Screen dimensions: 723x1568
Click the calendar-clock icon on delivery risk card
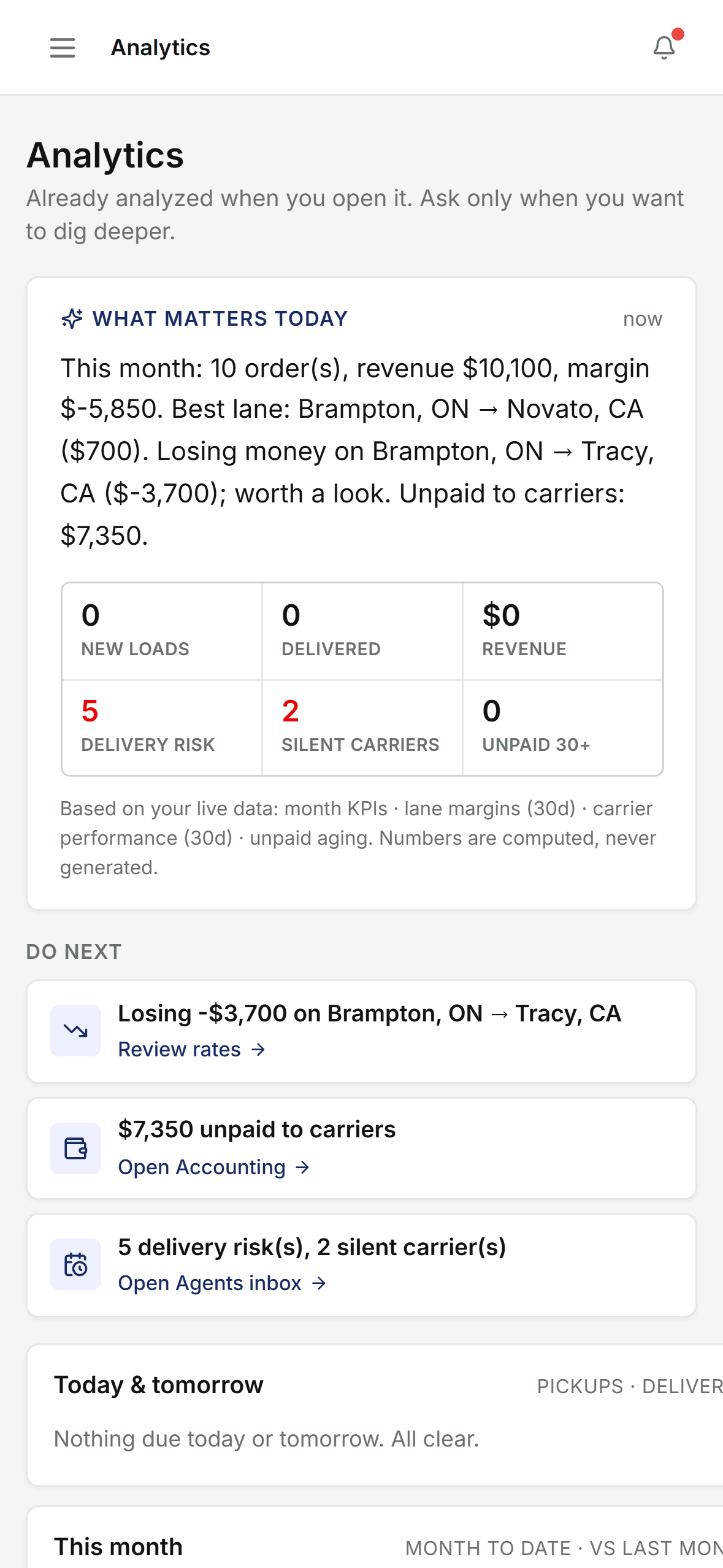(x=75, y=1264)
